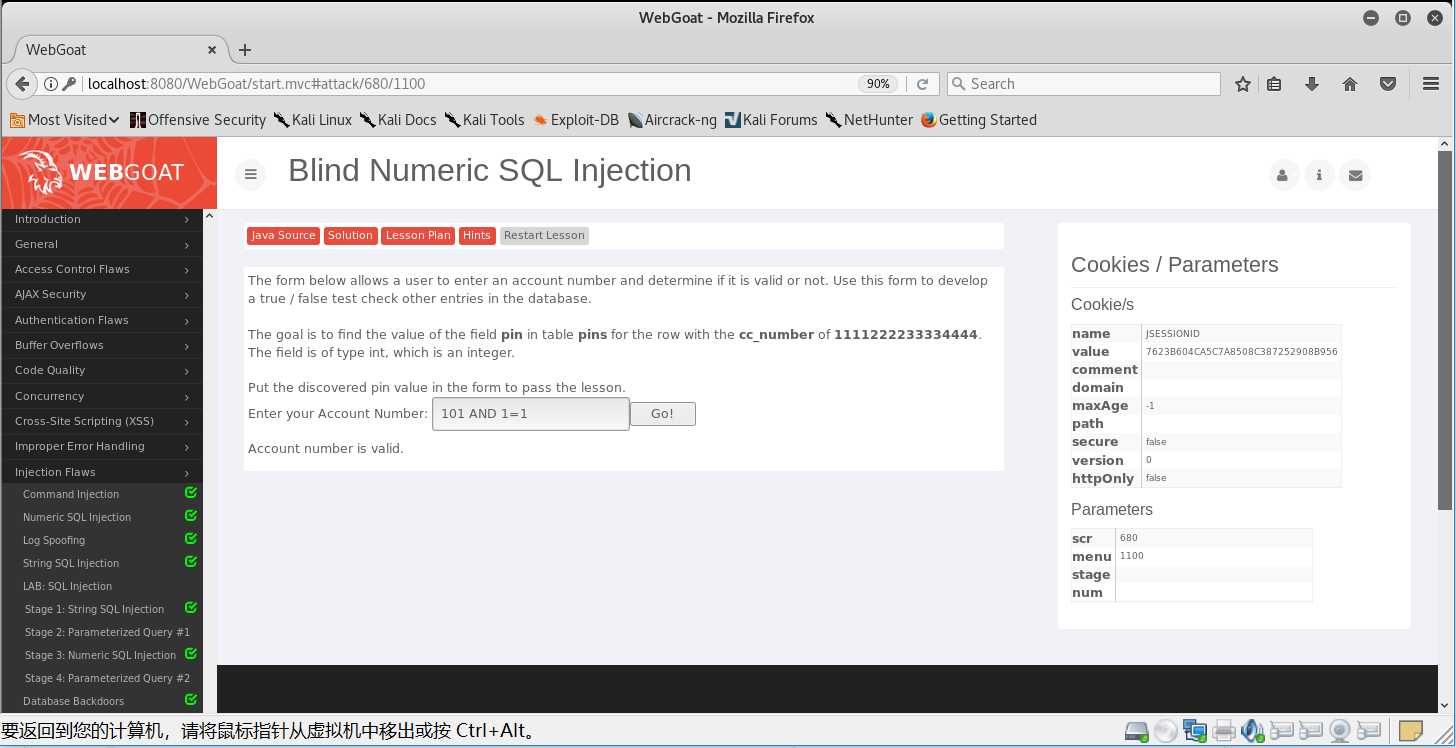Open String SQL Injection lesson

pos(71,563)
